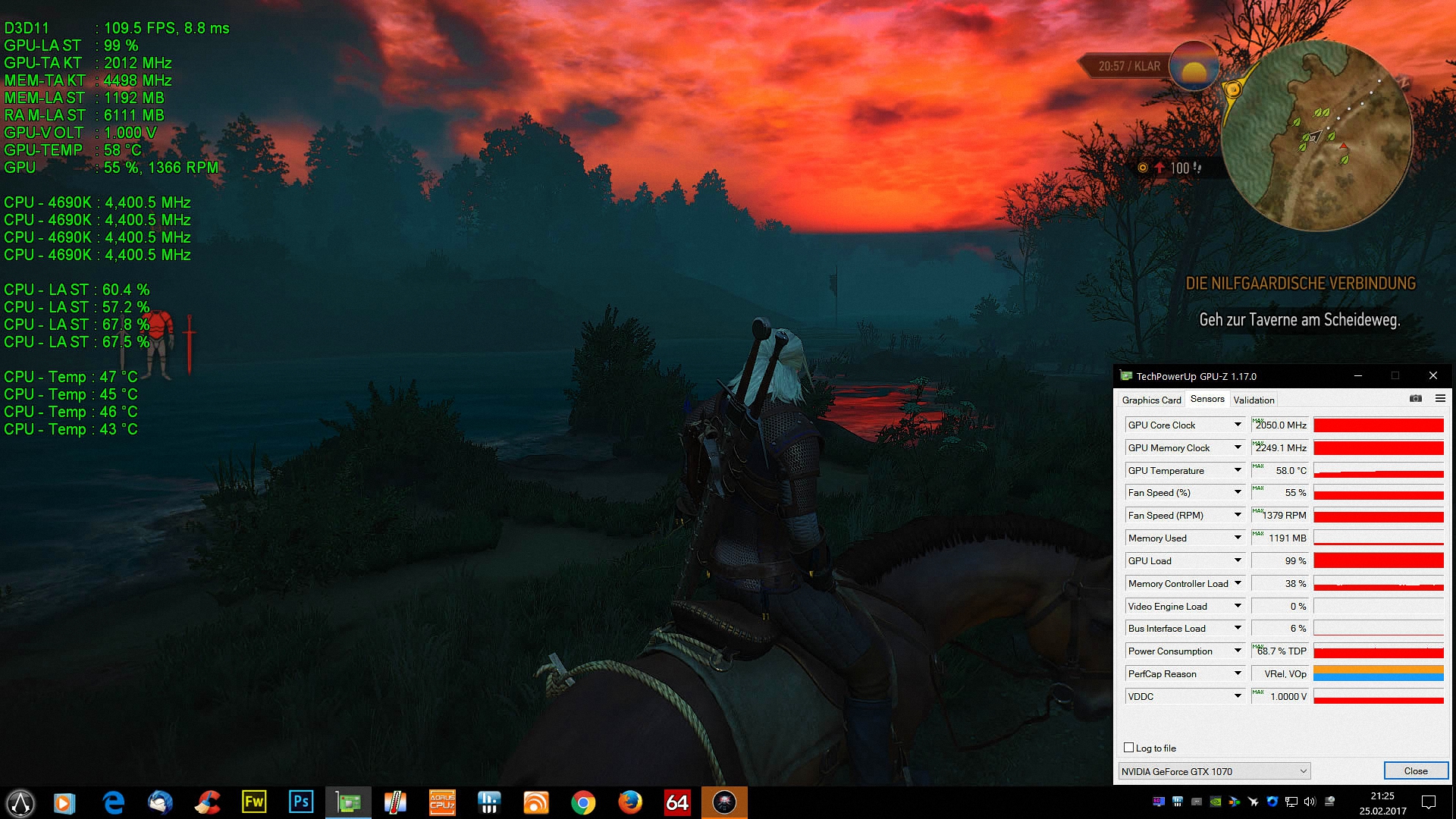Click the GPU Load value 99 %
The image size is (1456, 819).
[1280, 561]
